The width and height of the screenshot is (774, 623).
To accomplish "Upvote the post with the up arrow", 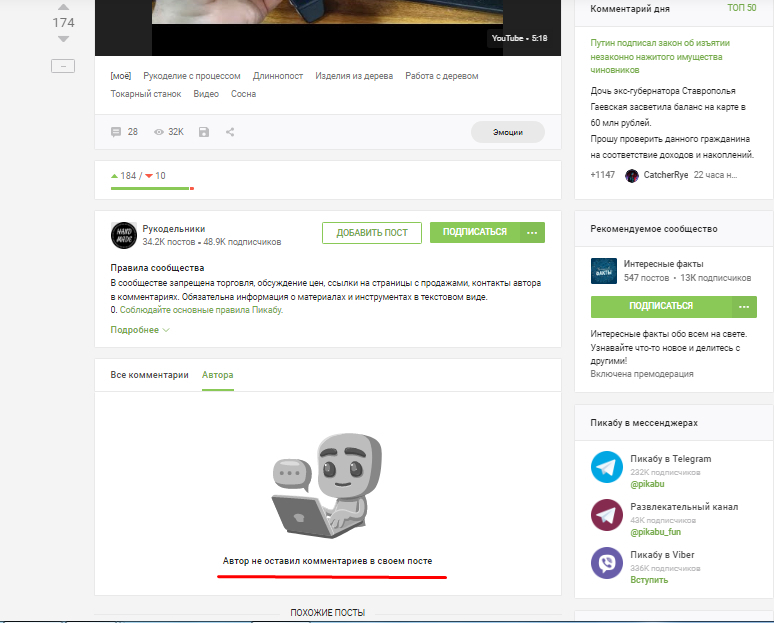I will 63,7.
